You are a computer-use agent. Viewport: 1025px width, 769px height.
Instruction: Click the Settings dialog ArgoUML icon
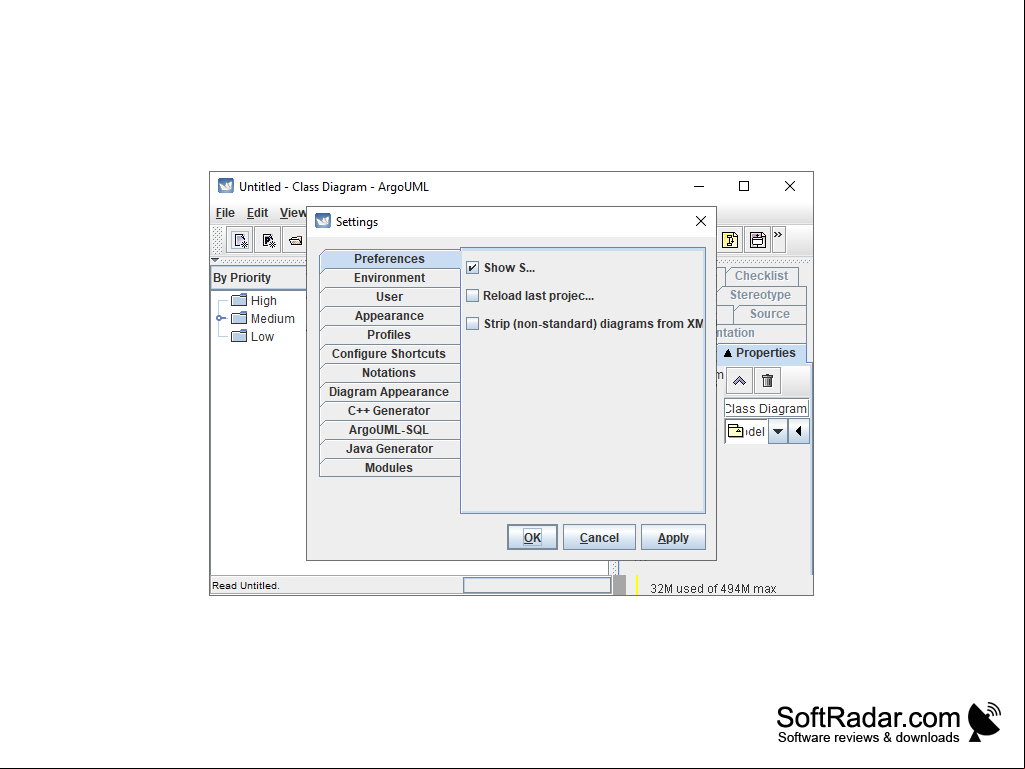[323, 221]
